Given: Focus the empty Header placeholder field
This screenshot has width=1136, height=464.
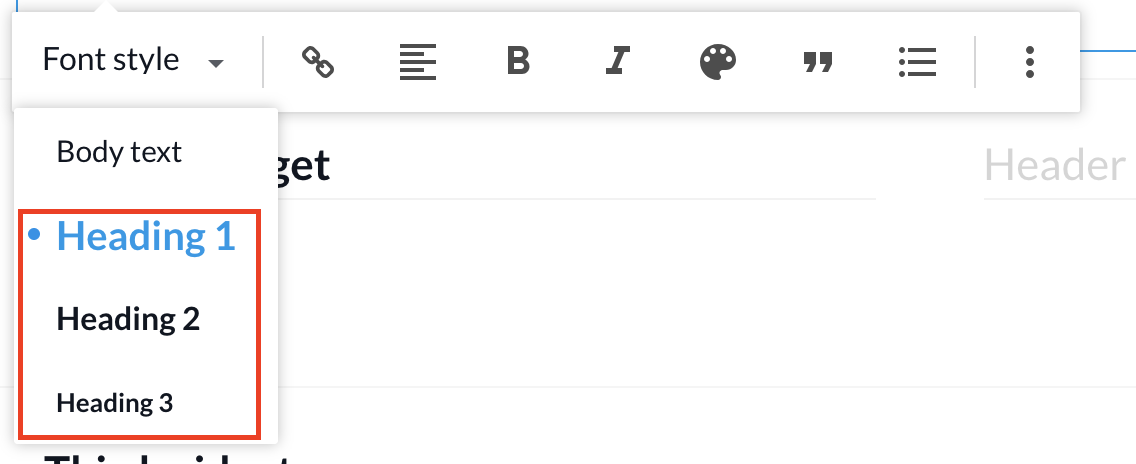Looking at the screenshot, I should pos(1055,166).
